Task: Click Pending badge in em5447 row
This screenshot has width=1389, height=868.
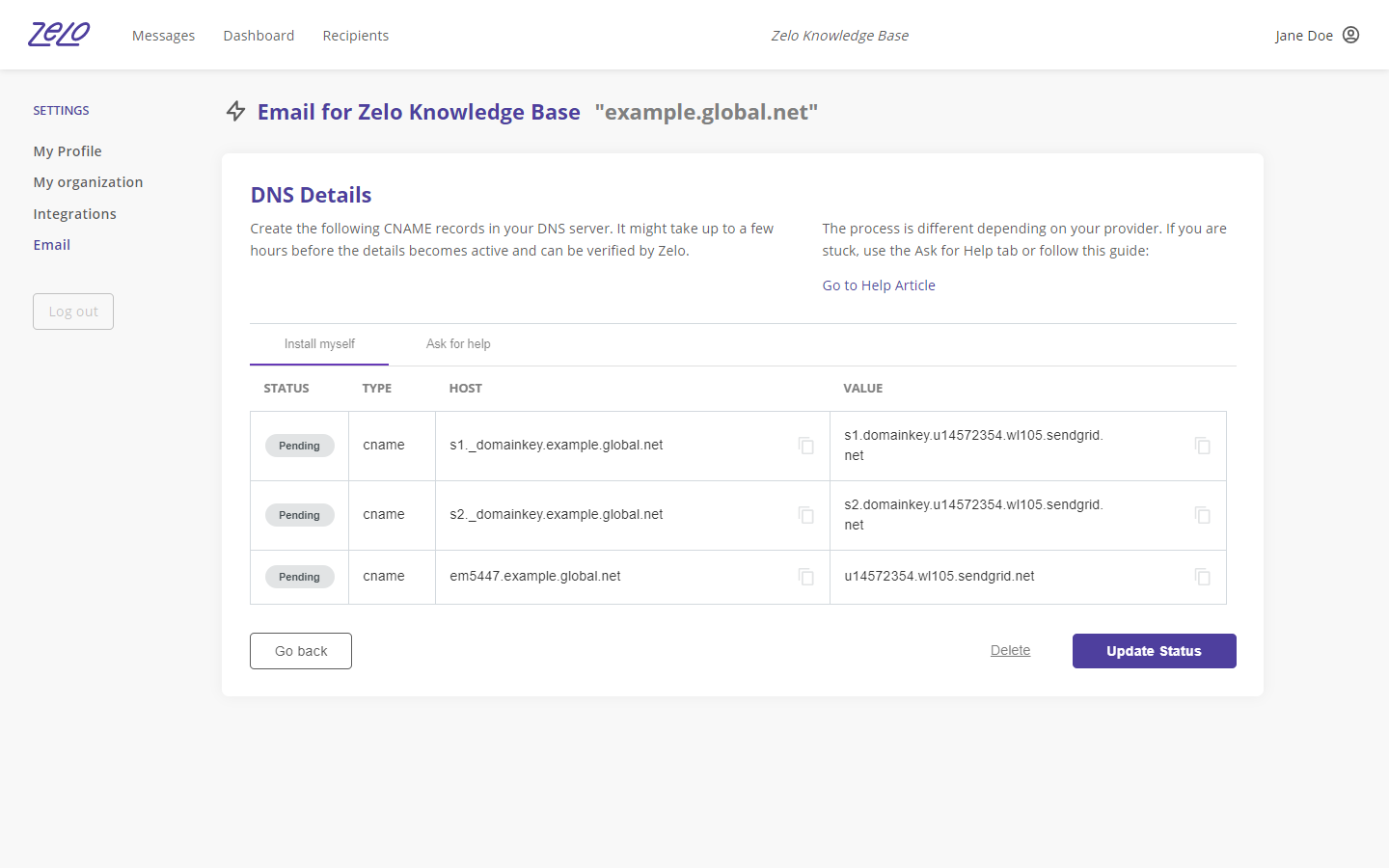Action: pos(300,577)
